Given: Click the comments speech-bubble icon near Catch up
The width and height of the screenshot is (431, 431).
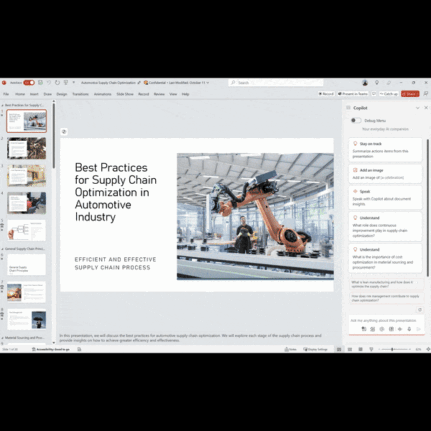Looking at the screenshot, I should tap(374, 94).
